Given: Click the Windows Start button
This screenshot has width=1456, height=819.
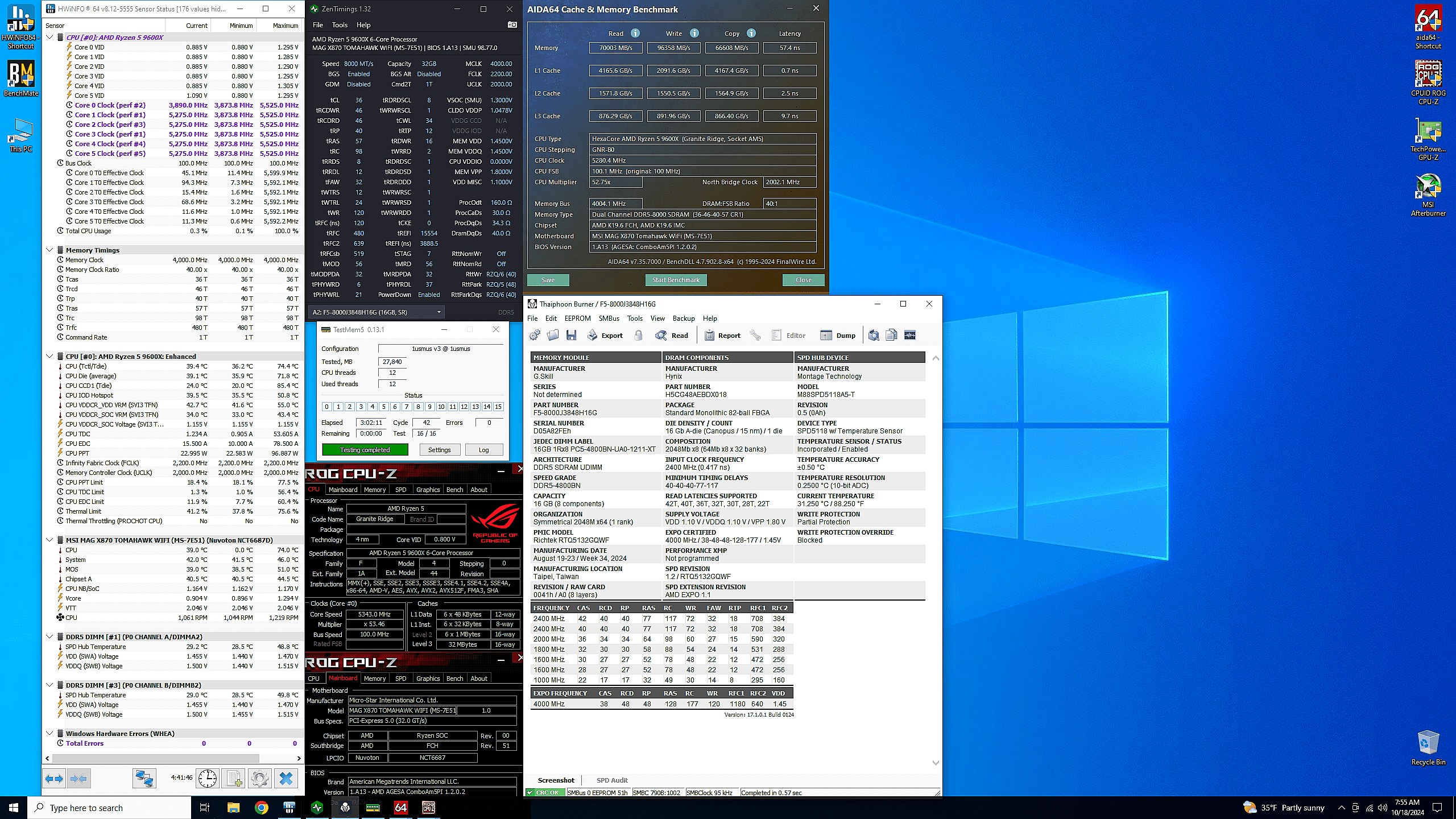Looking at the screenshot, I should coord(14,808).
